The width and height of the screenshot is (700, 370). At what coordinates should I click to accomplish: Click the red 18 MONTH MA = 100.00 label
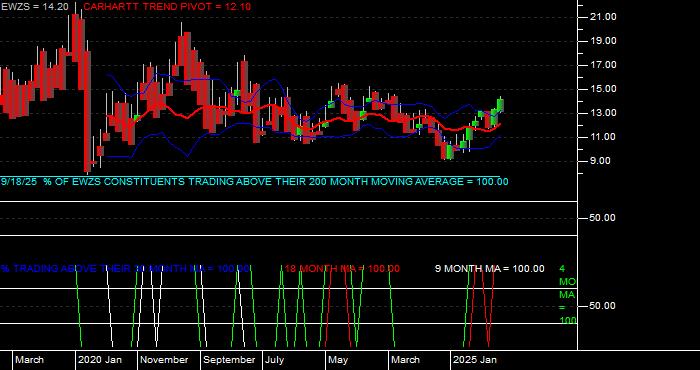[x=342, y=269]
